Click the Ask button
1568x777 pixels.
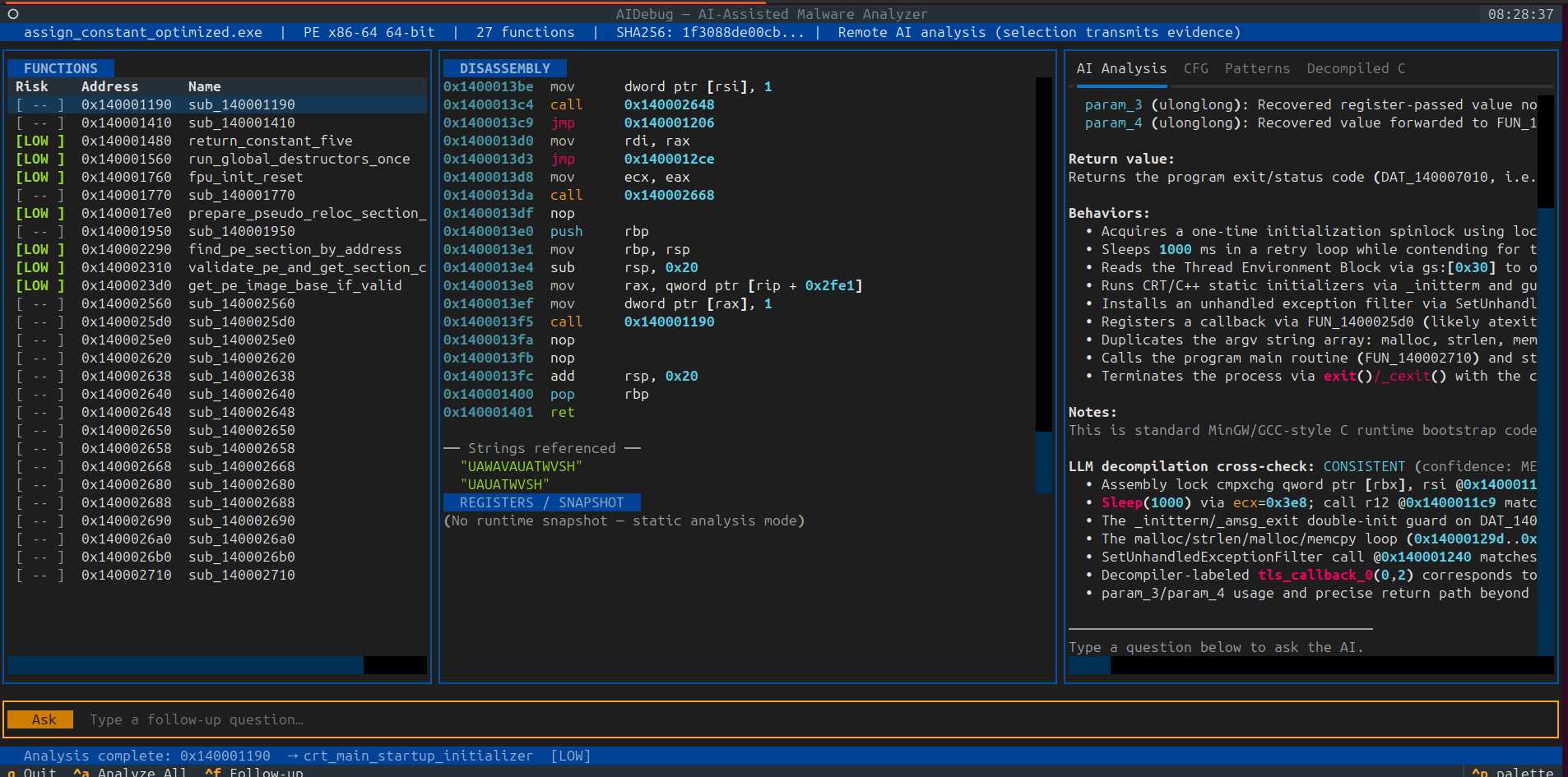coord(40,719)
